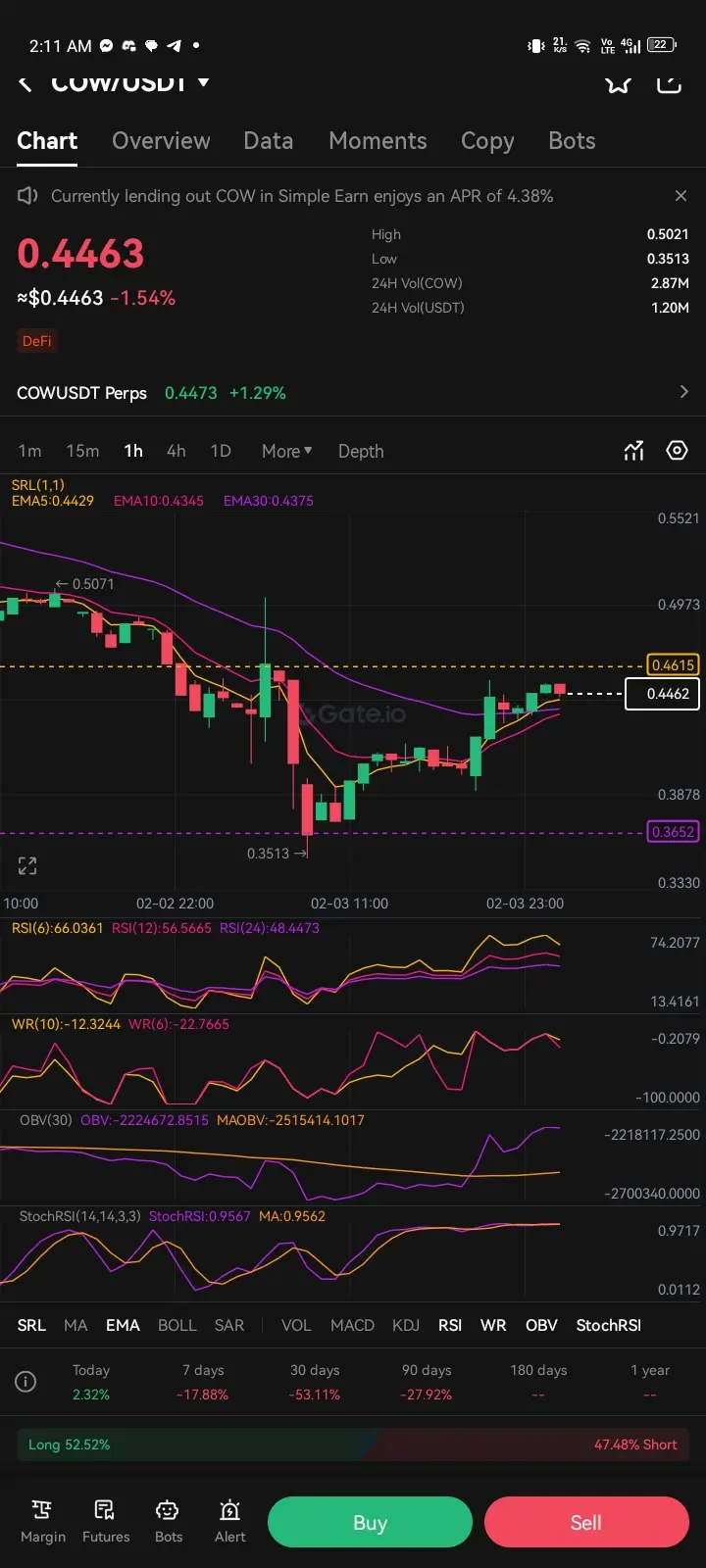
Task: Toggle the KDJ sub-indicator
Action: point(406,1325)
